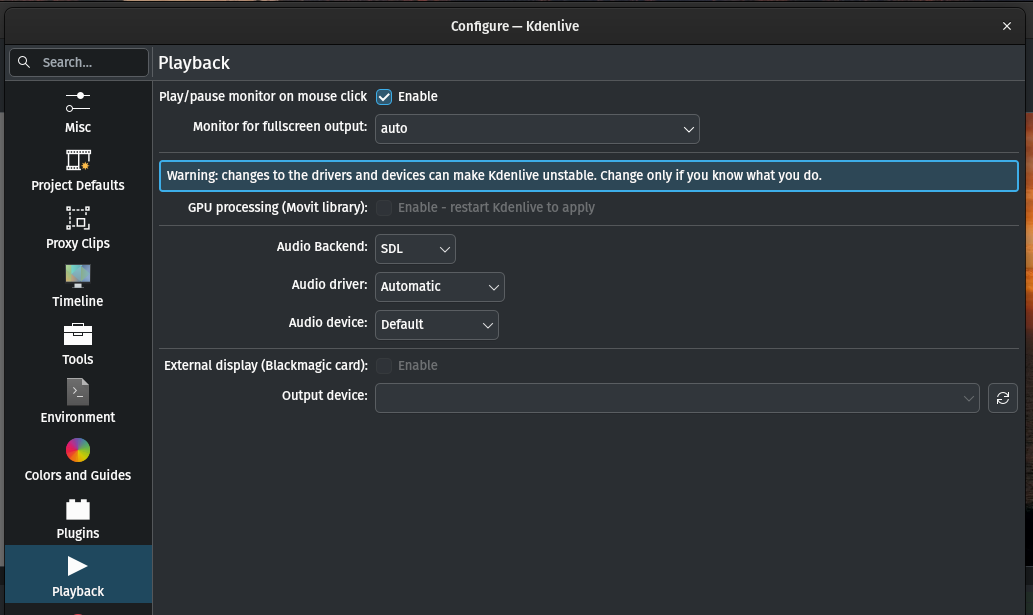
Task: Click 'Audio Backend:' label
Action: (322, 246)
